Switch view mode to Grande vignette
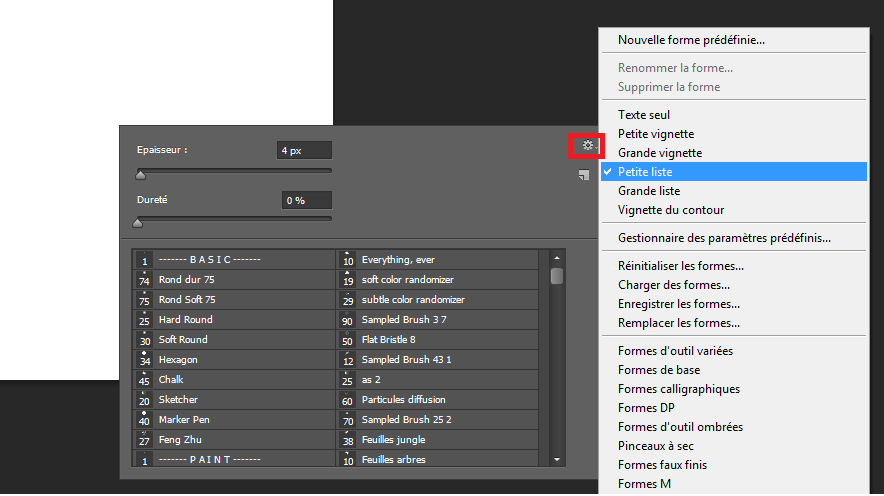The height and width of the screenshot is (496, 884). coord(659,153)
